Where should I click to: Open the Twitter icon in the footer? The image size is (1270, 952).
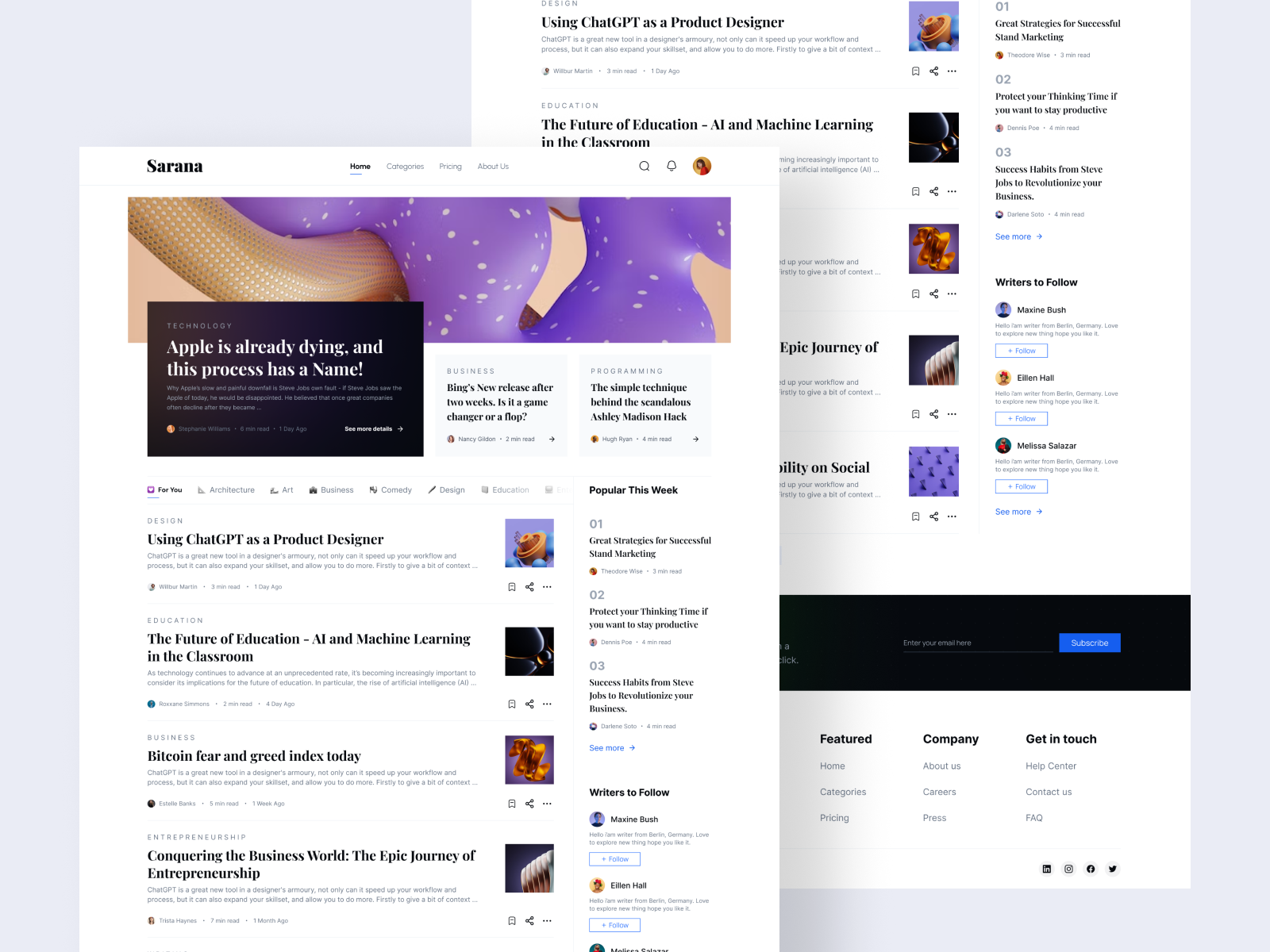[x=1113, y=869]
